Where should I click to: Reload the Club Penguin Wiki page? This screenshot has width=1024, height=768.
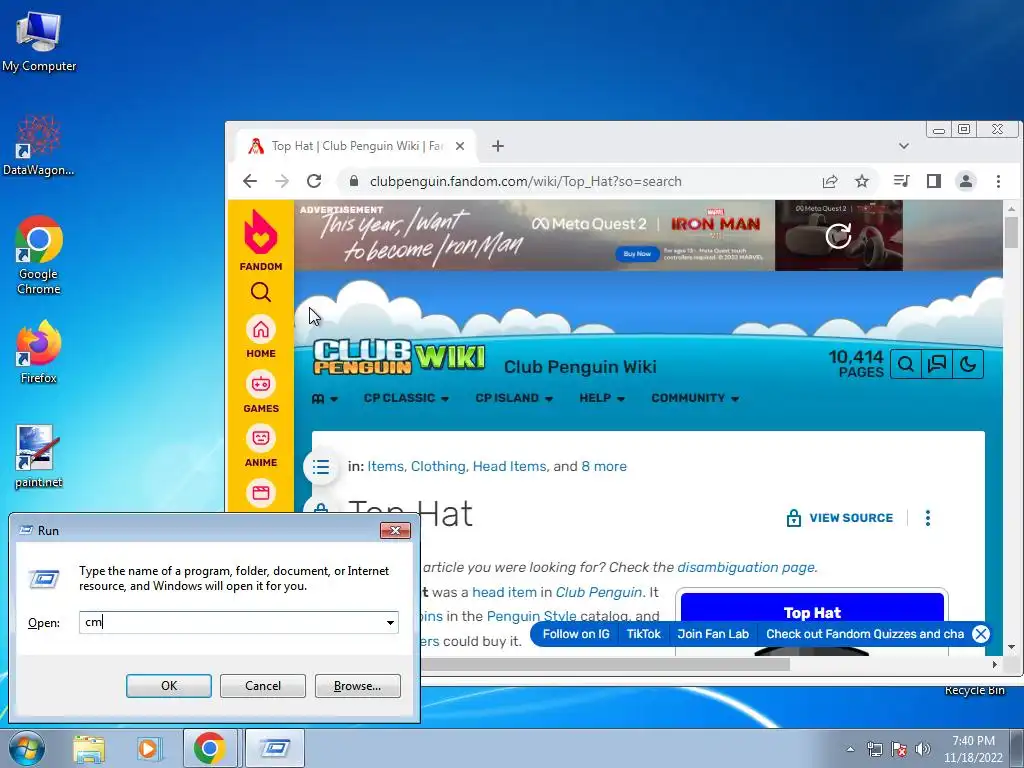[314, 181]
